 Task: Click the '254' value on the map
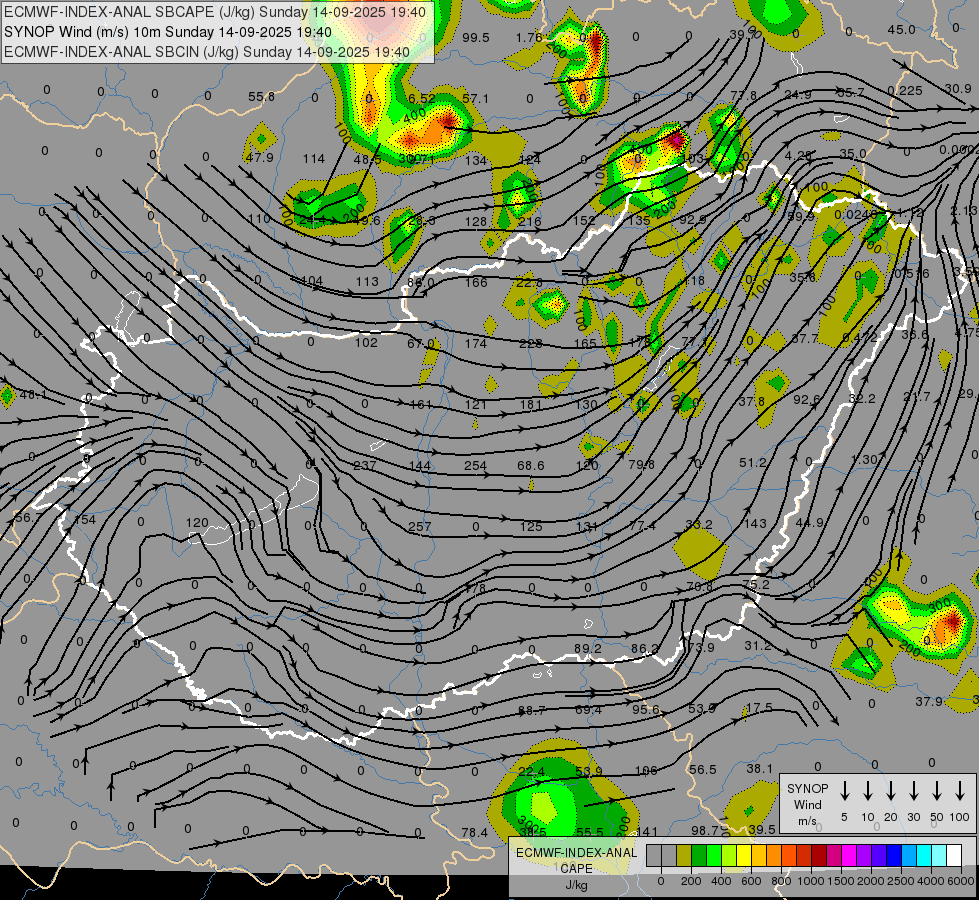click(475, 465)
